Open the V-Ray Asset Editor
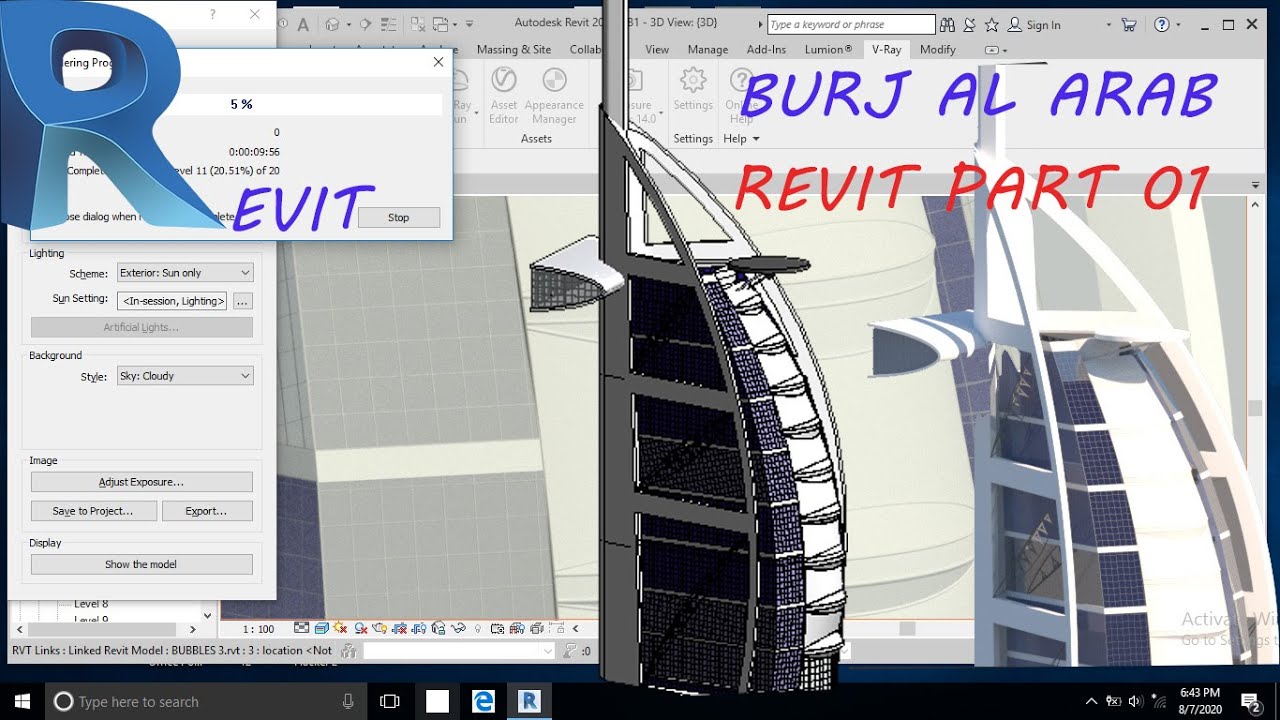1280x720 pixels. (504, 95)
